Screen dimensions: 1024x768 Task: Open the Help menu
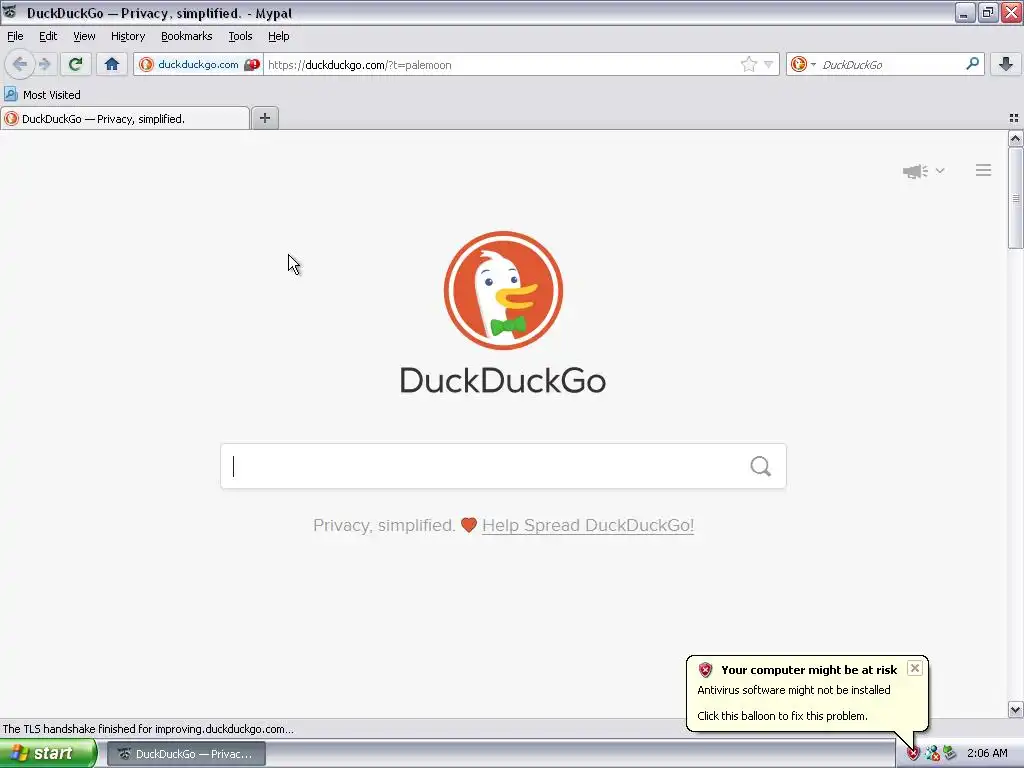tap(278, 36)
